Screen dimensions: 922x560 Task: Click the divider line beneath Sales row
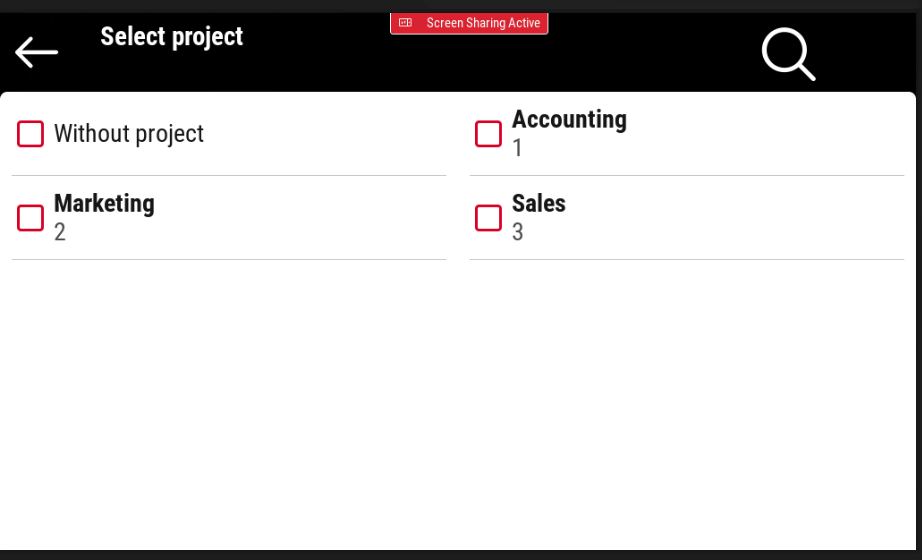(x=686, y=260)
